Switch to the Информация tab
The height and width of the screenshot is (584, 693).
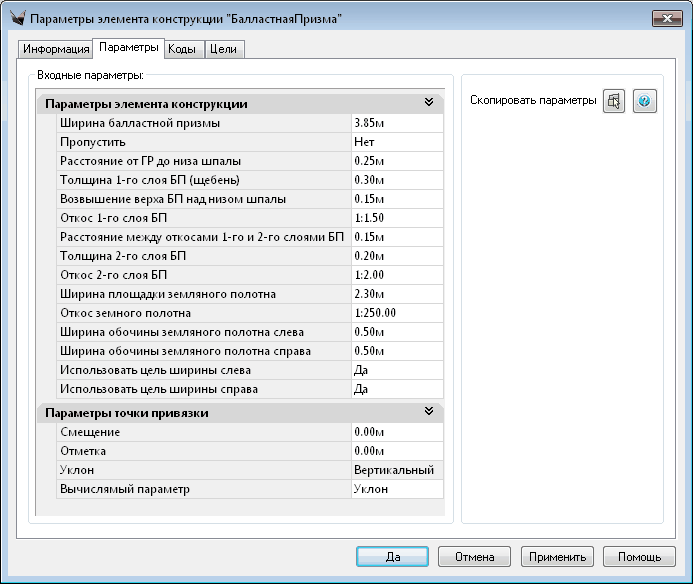55,49
